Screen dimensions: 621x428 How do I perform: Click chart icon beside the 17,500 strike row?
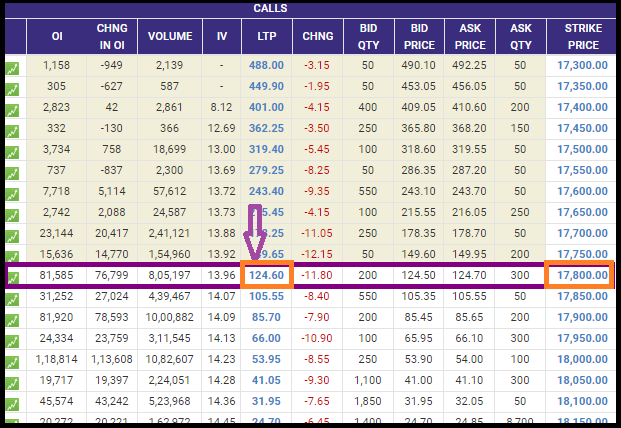point(13,149)
